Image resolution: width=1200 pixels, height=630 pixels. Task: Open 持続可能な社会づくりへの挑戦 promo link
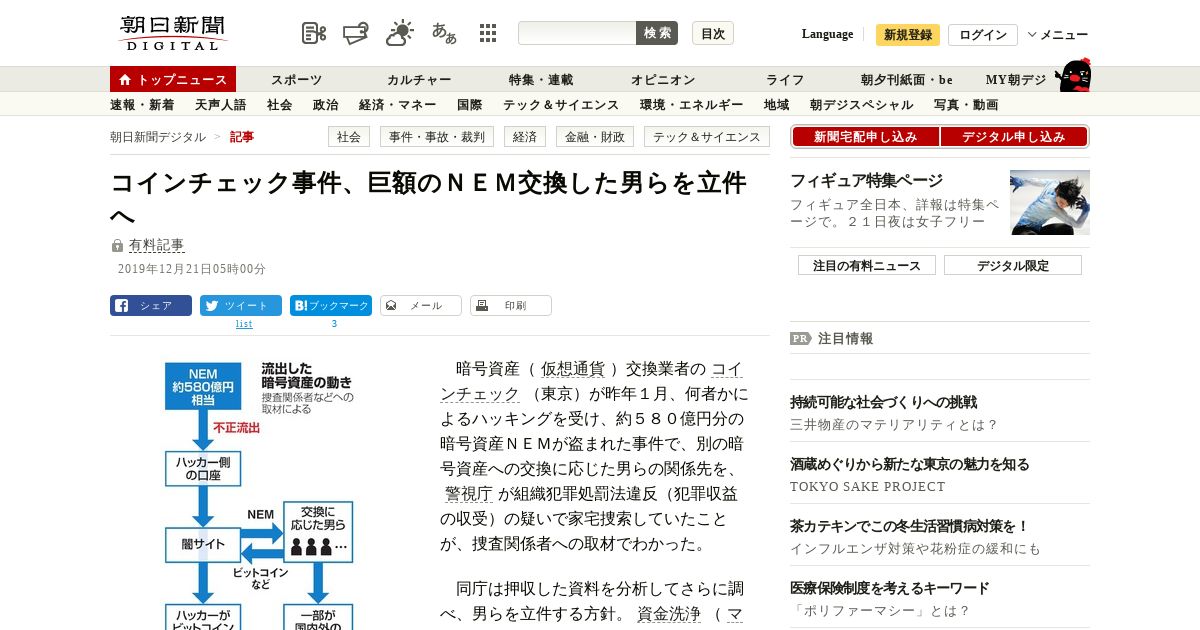coord(883,402)
